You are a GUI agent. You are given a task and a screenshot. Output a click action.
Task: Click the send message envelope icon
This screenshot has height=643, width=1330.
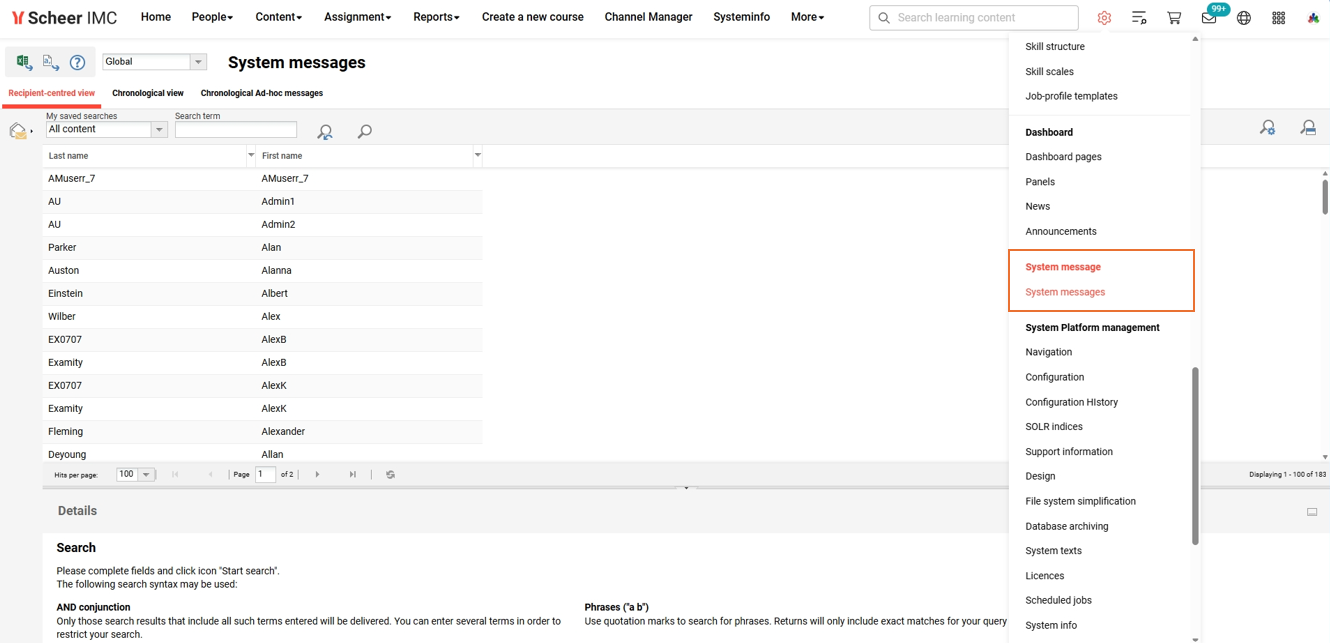point(18,131)
